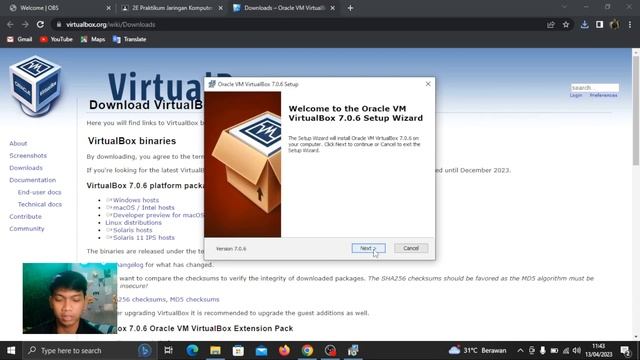Close the Downloads VirtualBox tab
The image size is (640, 360).
tap(333, 8)
